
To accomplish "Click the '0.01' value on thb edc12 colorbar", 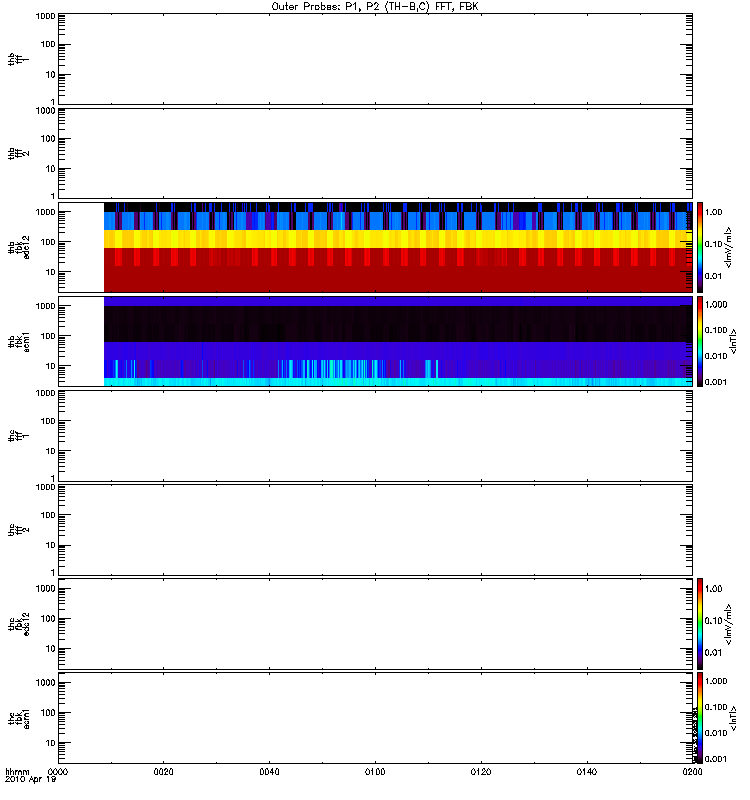I will click(x=714, y=276).
